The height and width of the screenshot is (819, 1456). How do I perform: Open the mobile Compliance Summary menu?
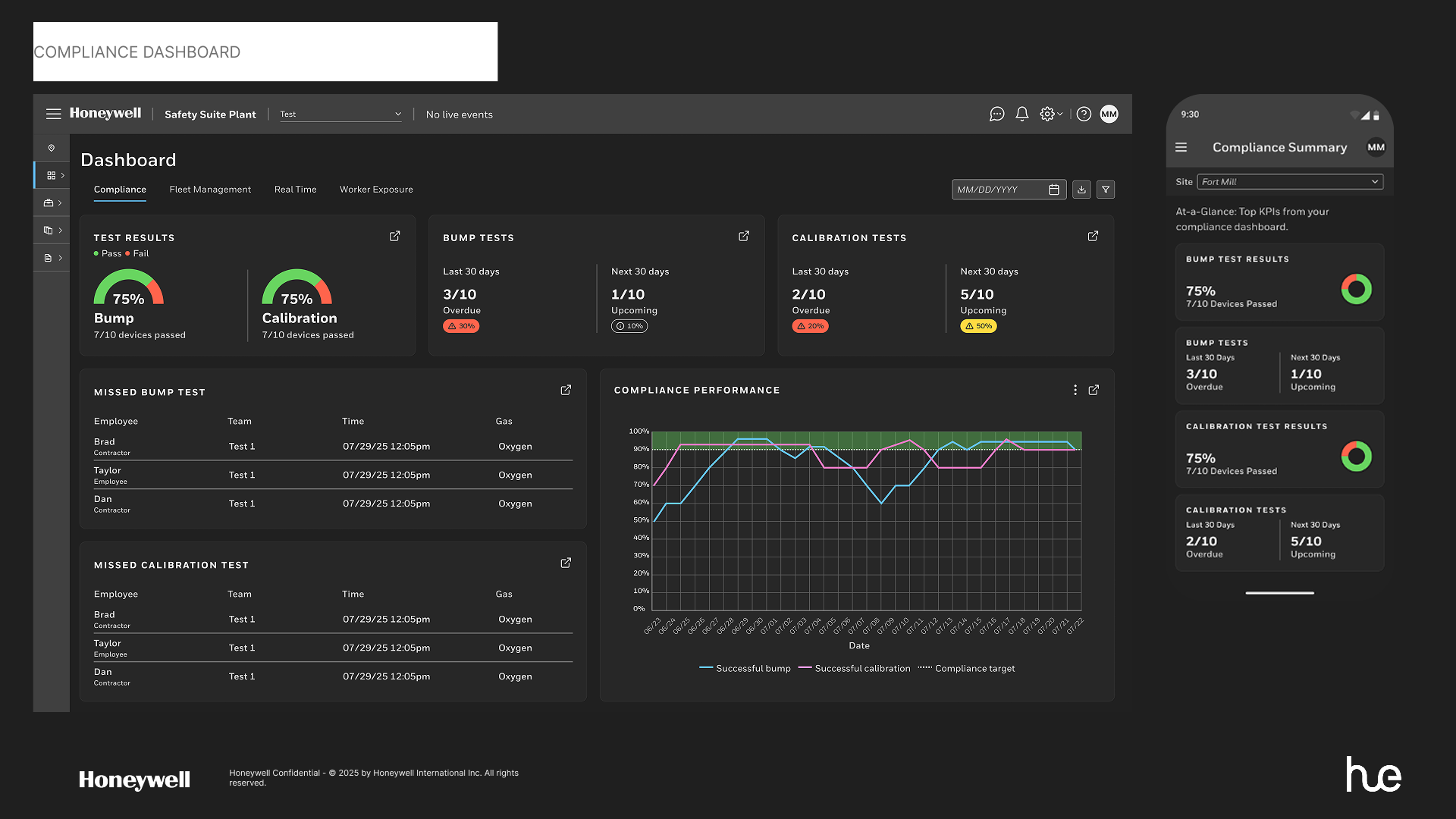(1181, 147)
